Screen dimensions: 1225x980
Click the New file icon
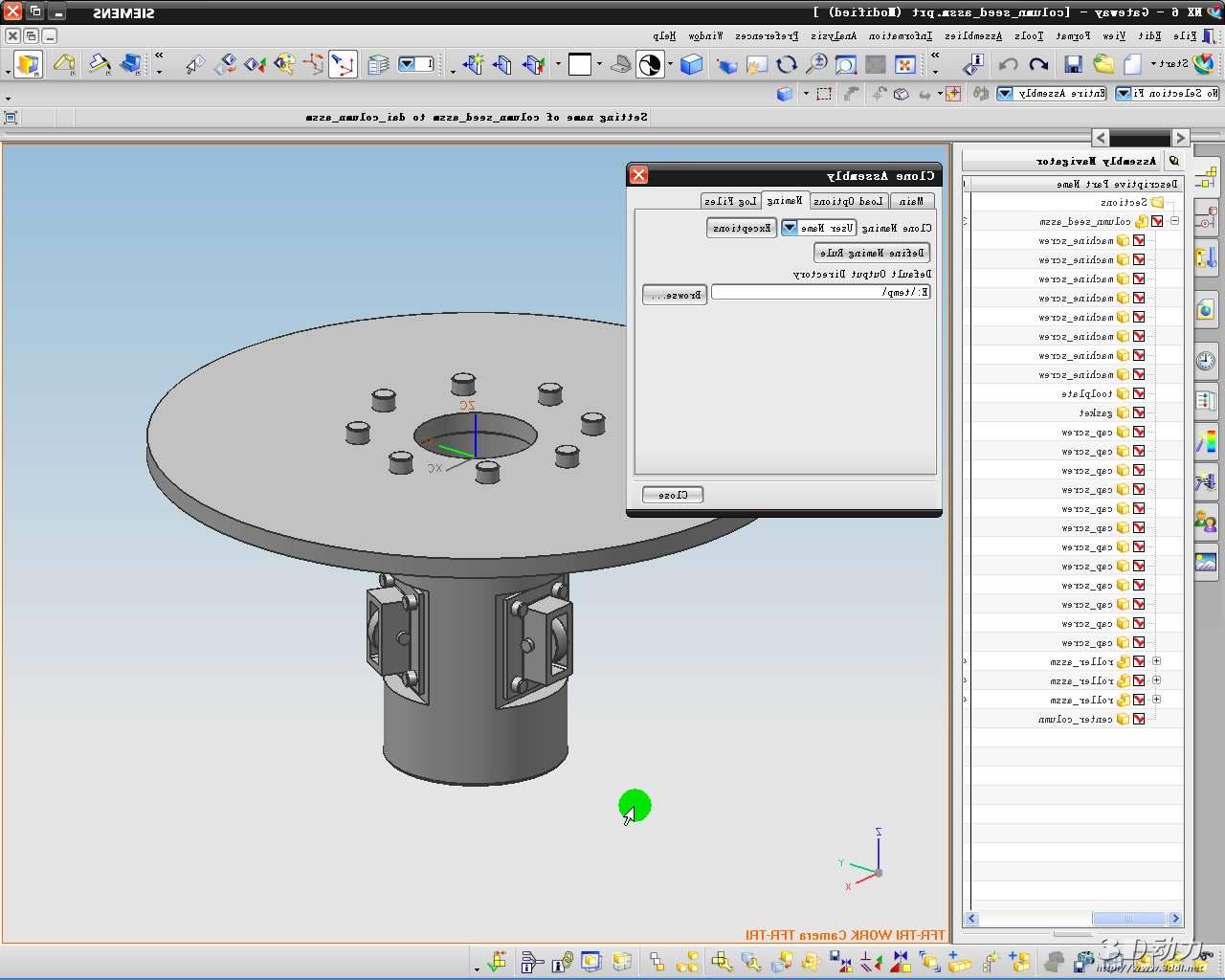pyautogui.click(x=1133, y=65)
